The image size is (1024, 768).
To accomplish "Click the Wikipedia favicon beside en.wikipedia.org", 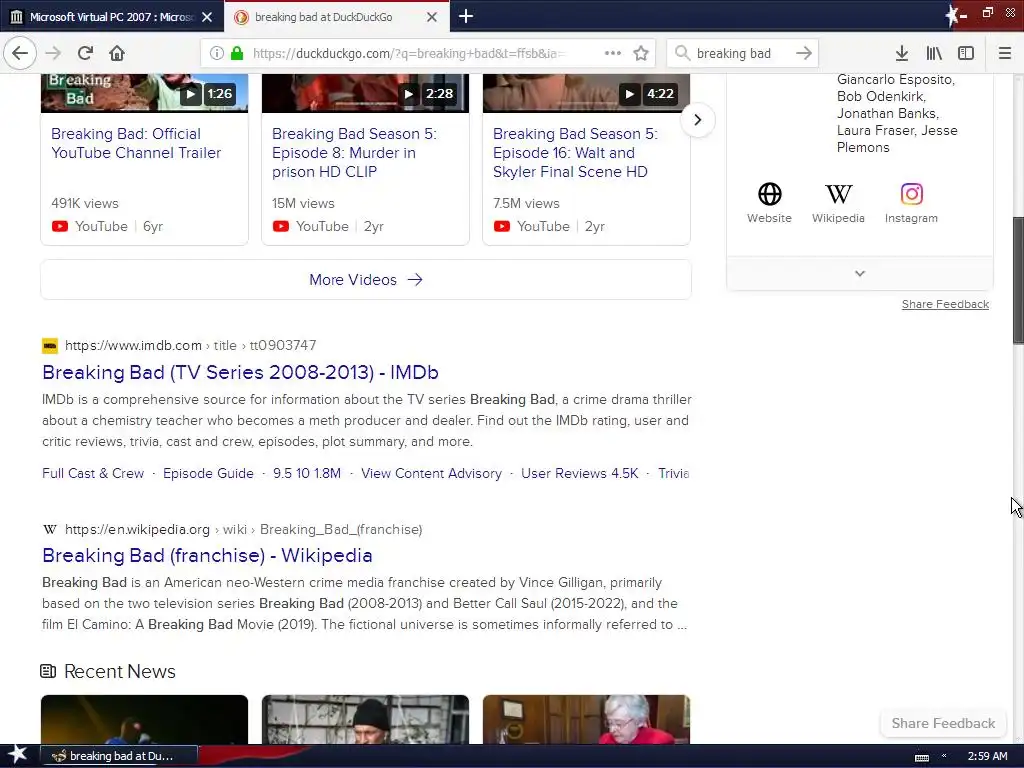I will click(50, 529).
